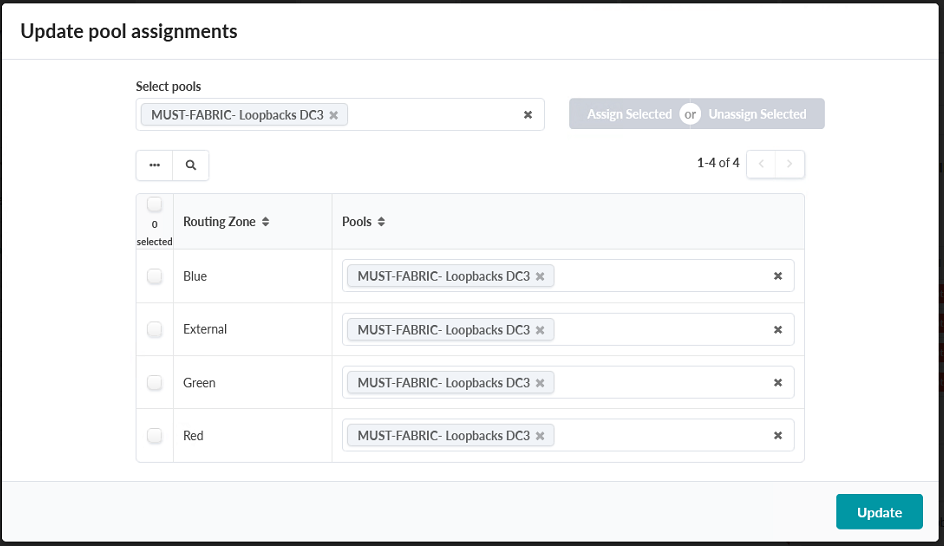Tick the External routing zone checkbox
The image size is (944, 546).
coord(155,330)
